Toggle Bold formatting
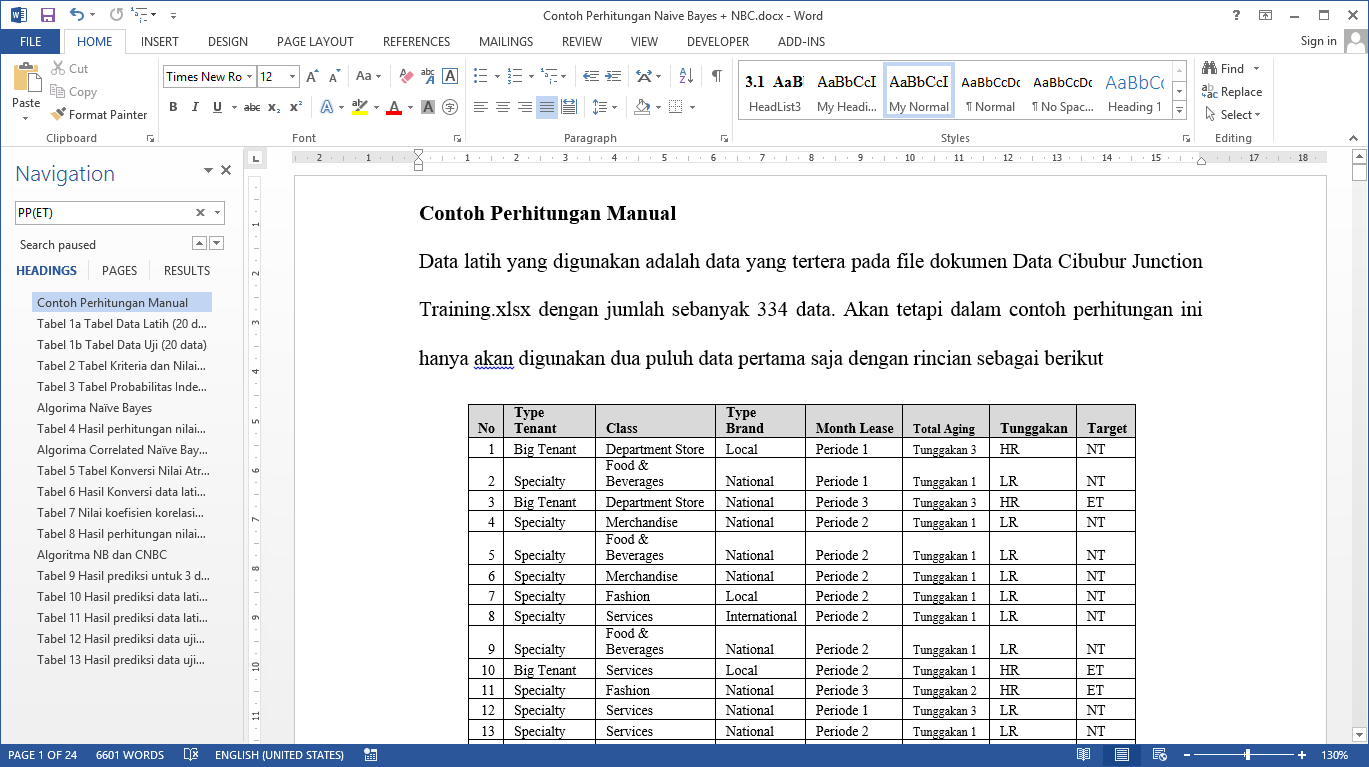 click(173, 107)
